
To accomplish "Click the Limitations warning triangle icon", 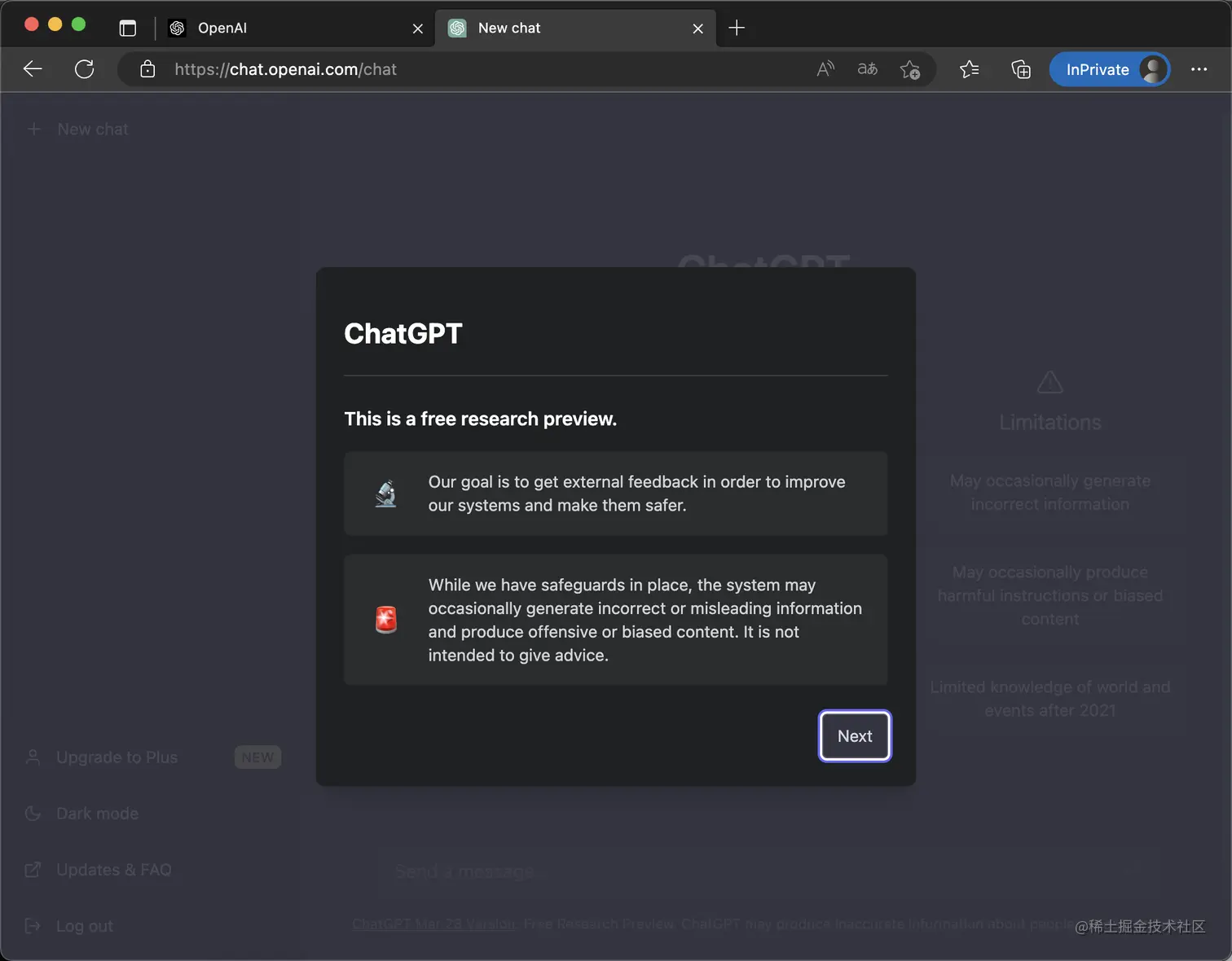I will [x=1050, y=382].
